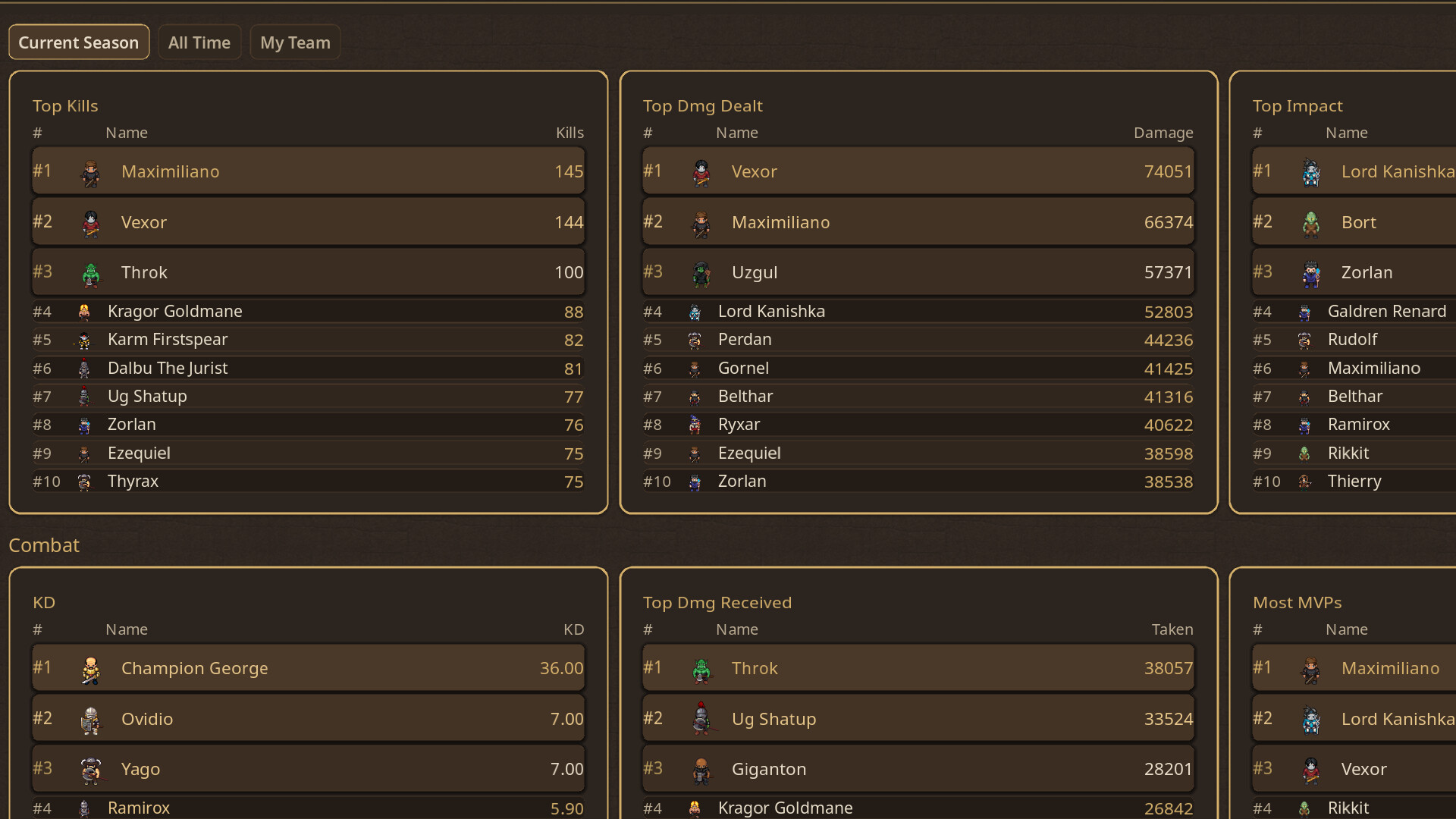Viewport: 1456px width, 819px height.
Task: Click Yago's row in the KD table
Action: pos(308,769)
